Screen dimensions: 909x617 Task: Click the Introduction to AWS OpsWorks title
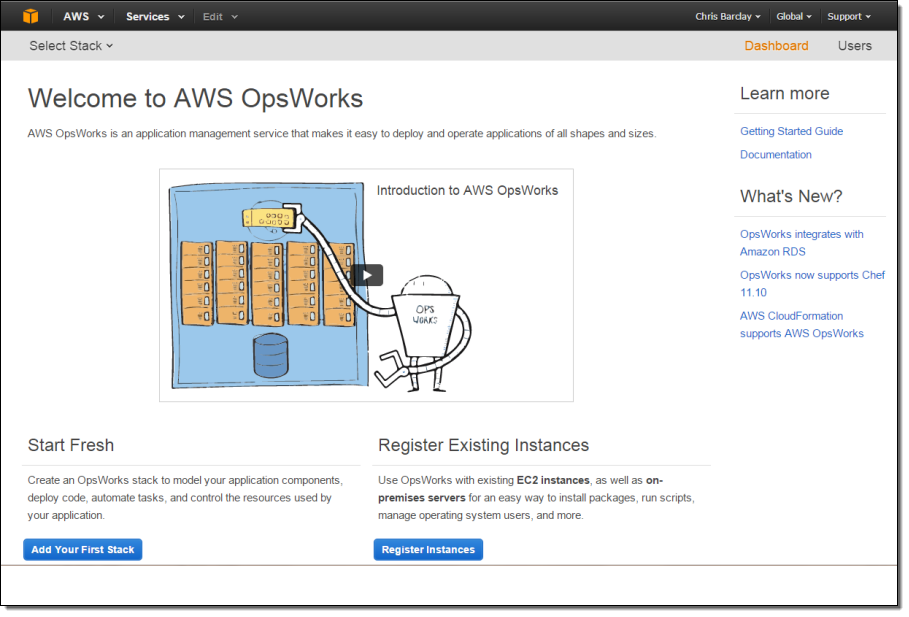[x=467, y=190]
